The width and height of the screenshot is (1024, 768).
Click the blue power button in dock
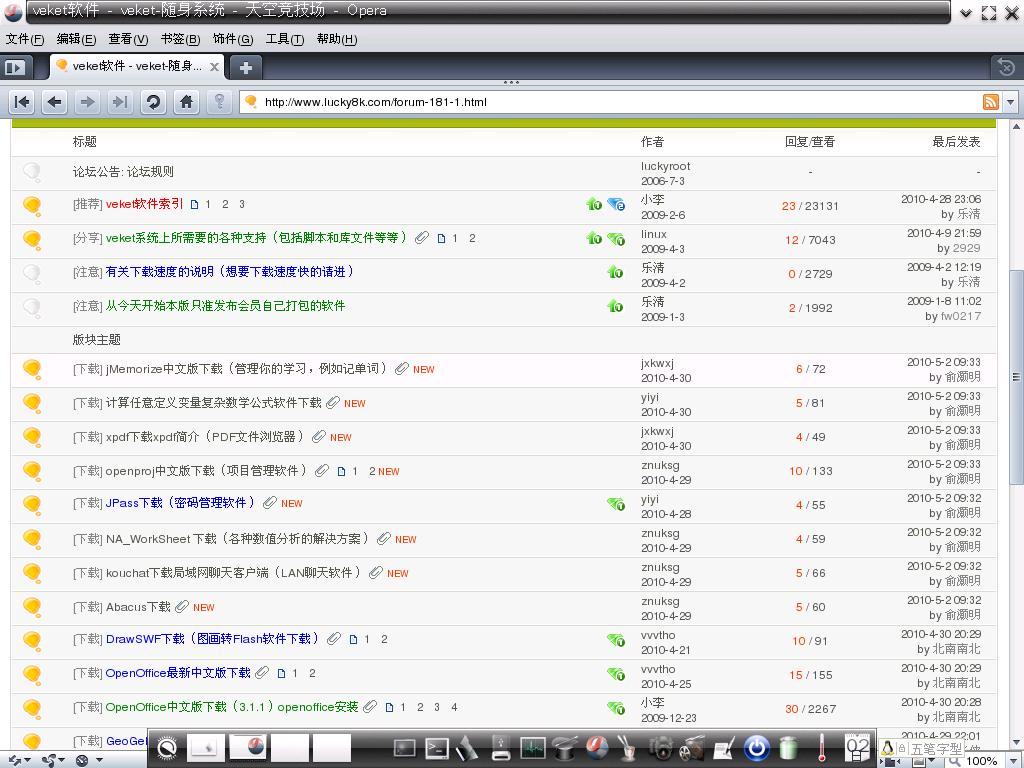click(756, 748)
